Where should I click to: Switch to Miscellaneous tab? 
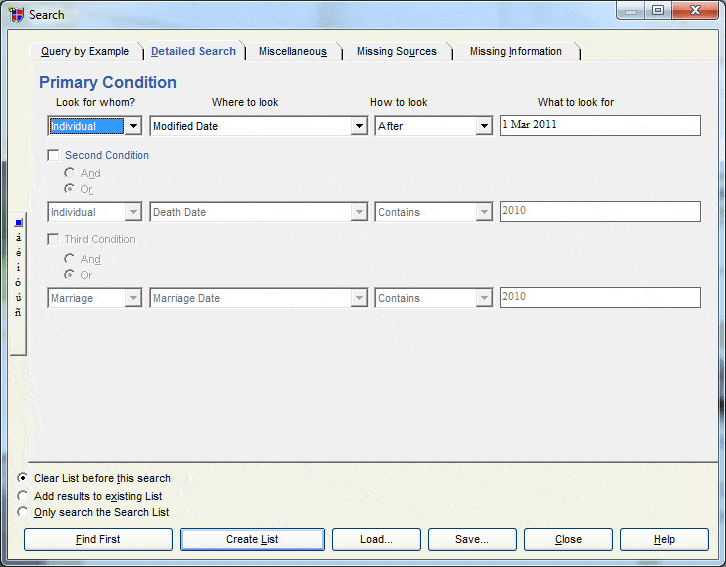pos(293,51)
